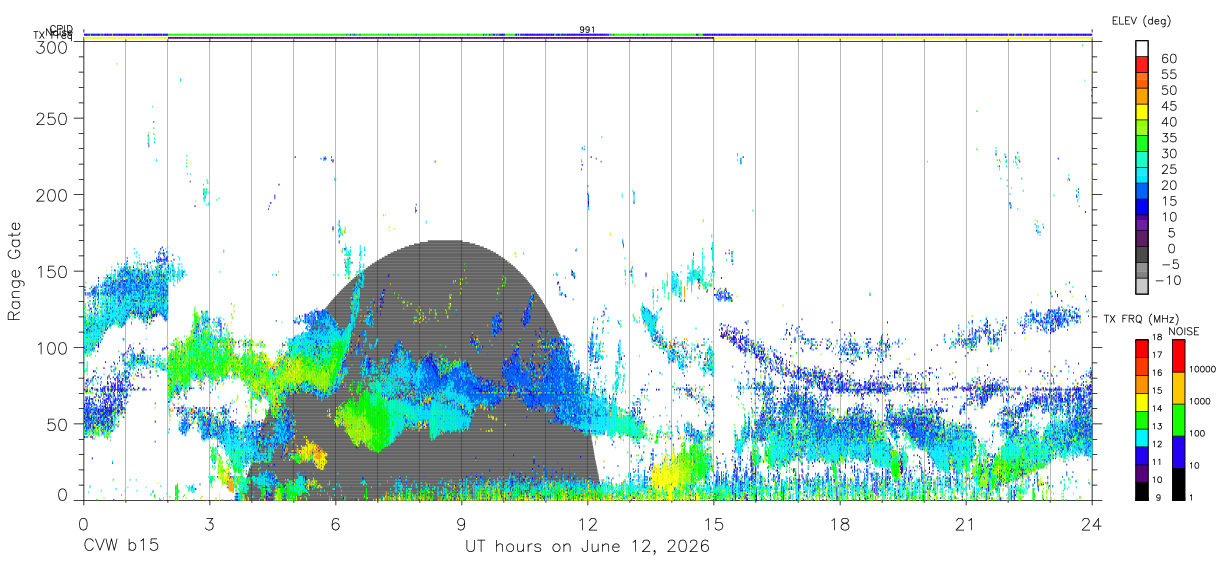
Task: Click the x-axis tick label '9'
Action: (461, 524)
